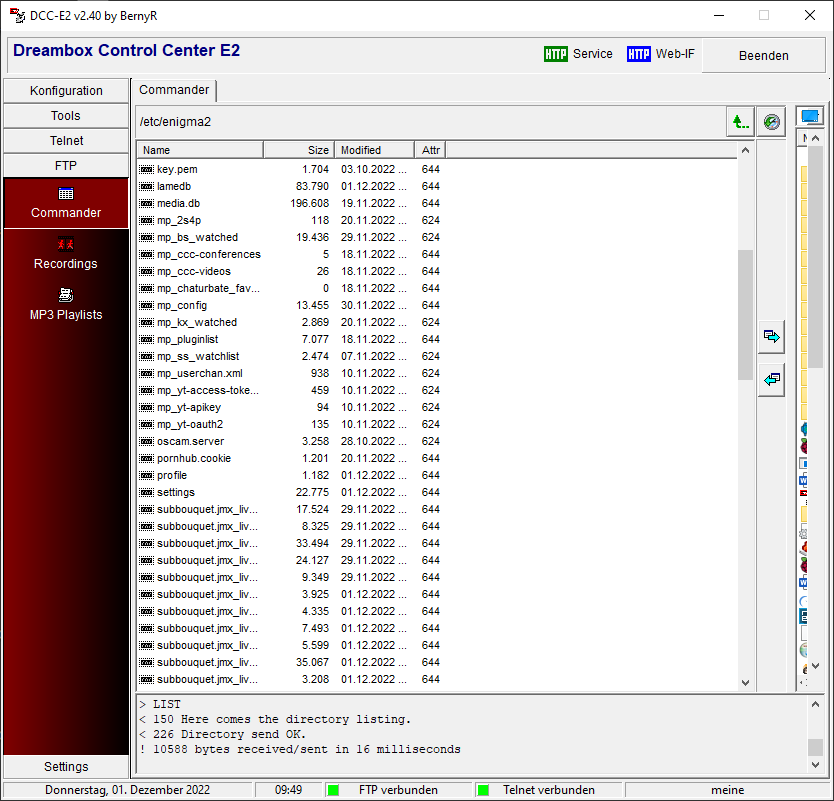Click the FTP log scrollbar up arrow
Viewport: 834px width, 801px height.
coord(815,704)
